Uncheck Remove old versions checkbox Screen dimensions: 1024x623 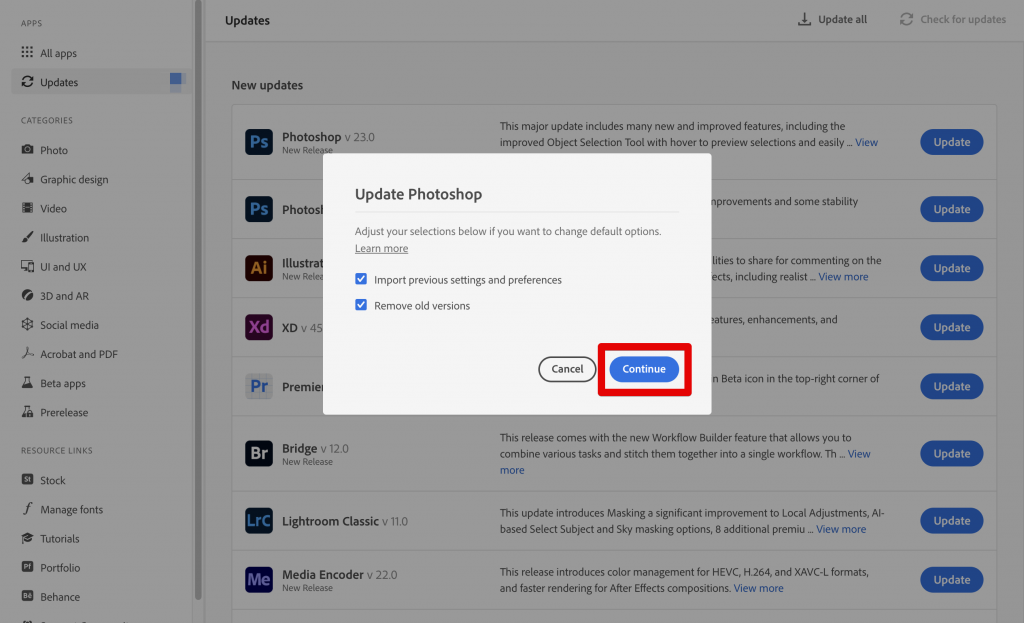click(x=360, y=305)
